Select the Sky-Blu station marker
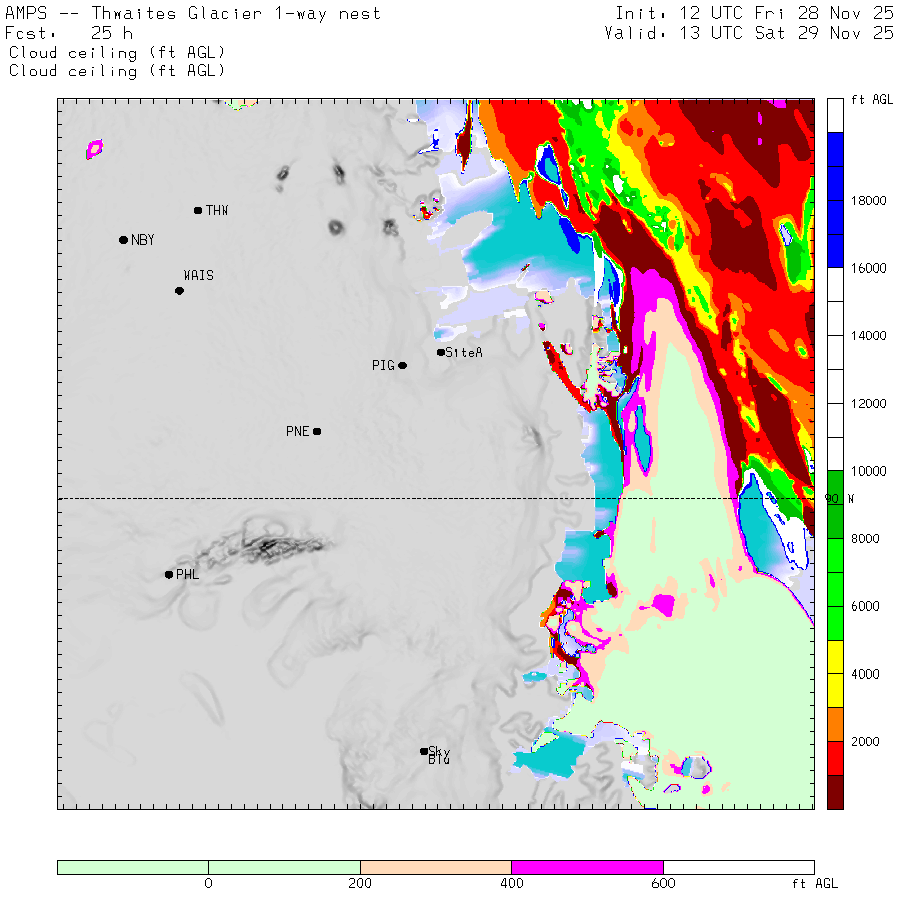The image size is (900, 900). tap(424, 751)
